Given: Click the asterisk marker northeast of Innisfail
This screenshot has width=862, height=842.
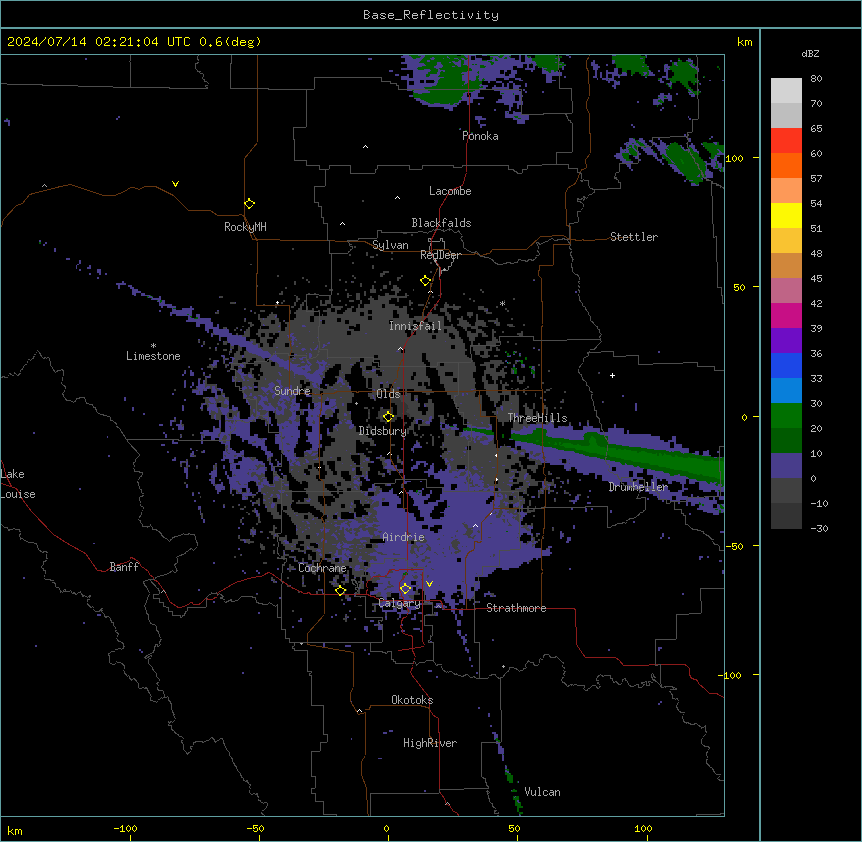Looking at the screenshot, I should click(x=502, y=303).
